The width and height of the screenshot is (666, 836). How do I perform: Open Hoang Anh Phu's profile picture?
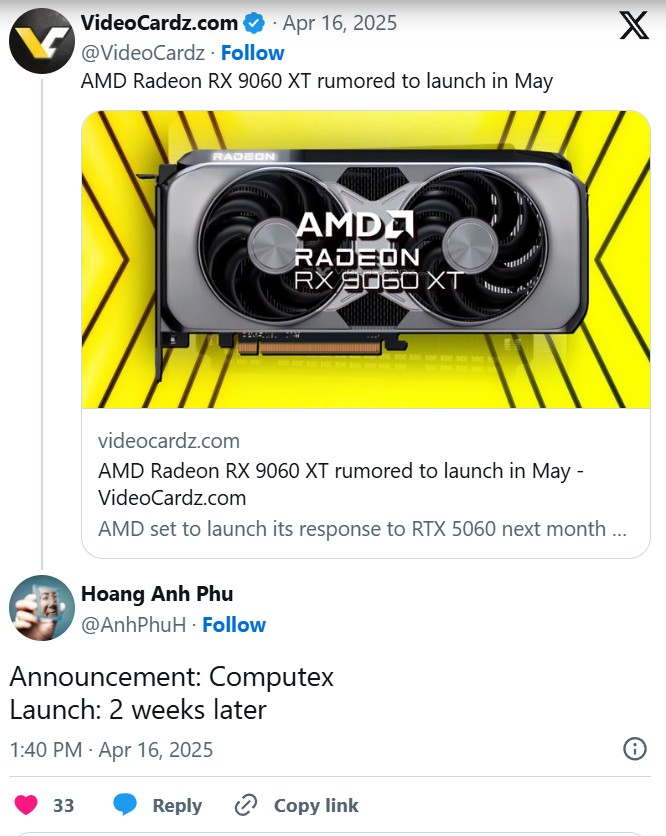point(42,608)
